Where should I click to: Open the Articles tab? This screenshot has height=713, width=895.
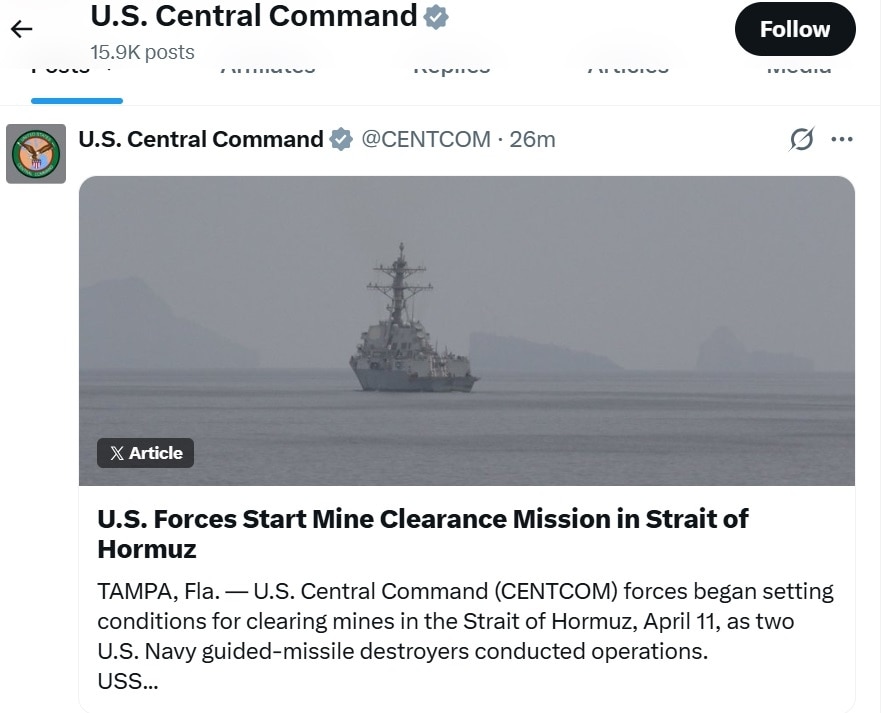[x=627, y=70]
